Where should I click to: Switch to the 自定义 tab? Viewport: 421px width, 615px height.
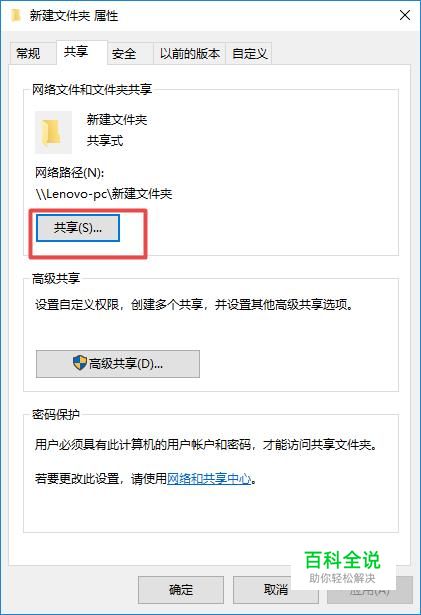[250, 53]
